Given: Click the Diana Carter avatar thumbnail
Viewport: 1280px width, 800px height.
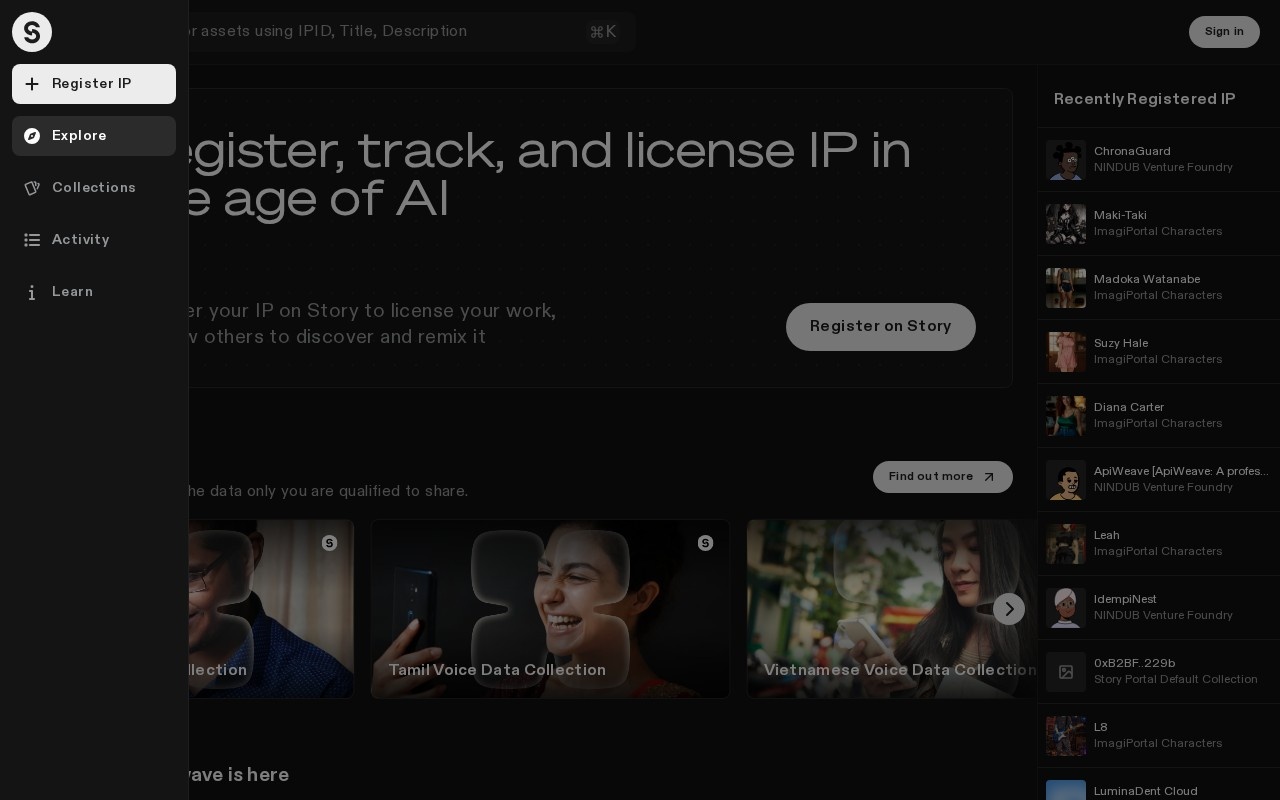Looking at the screenshot, I should (1066, 416).
